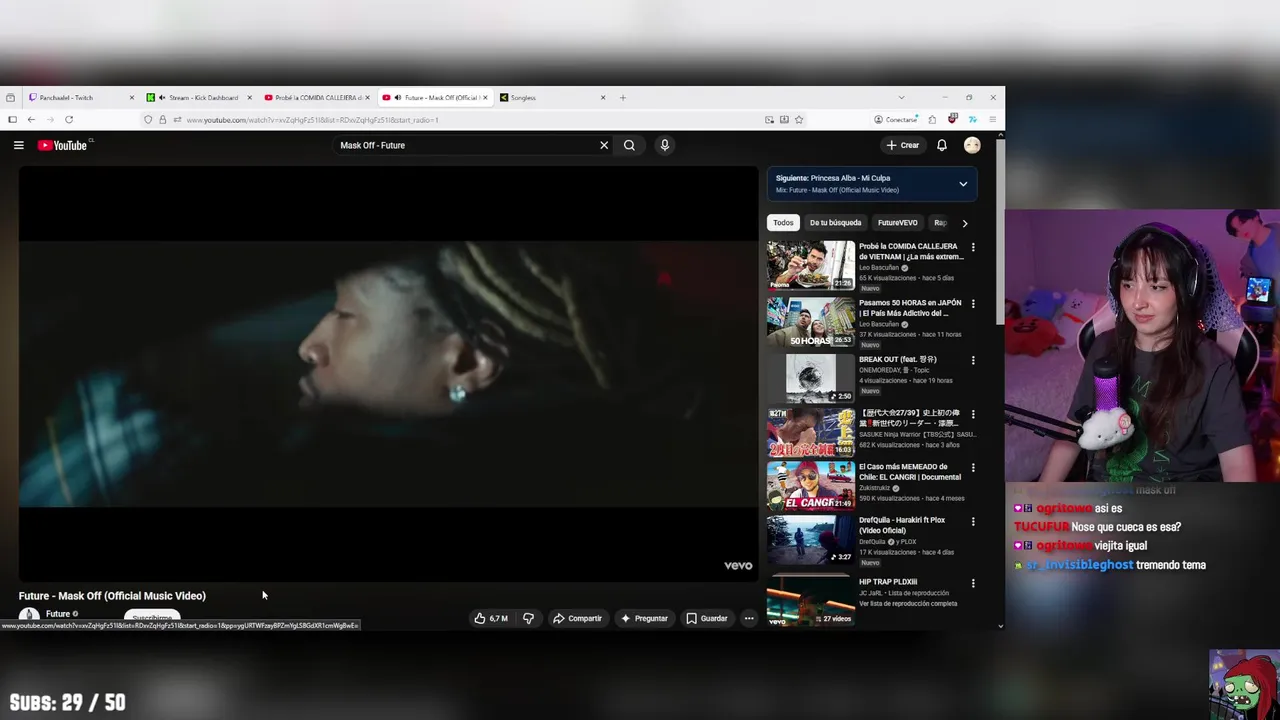Bookmark this page with the star icon
The image size is (1280, 720).
click(x=799, y=120)
